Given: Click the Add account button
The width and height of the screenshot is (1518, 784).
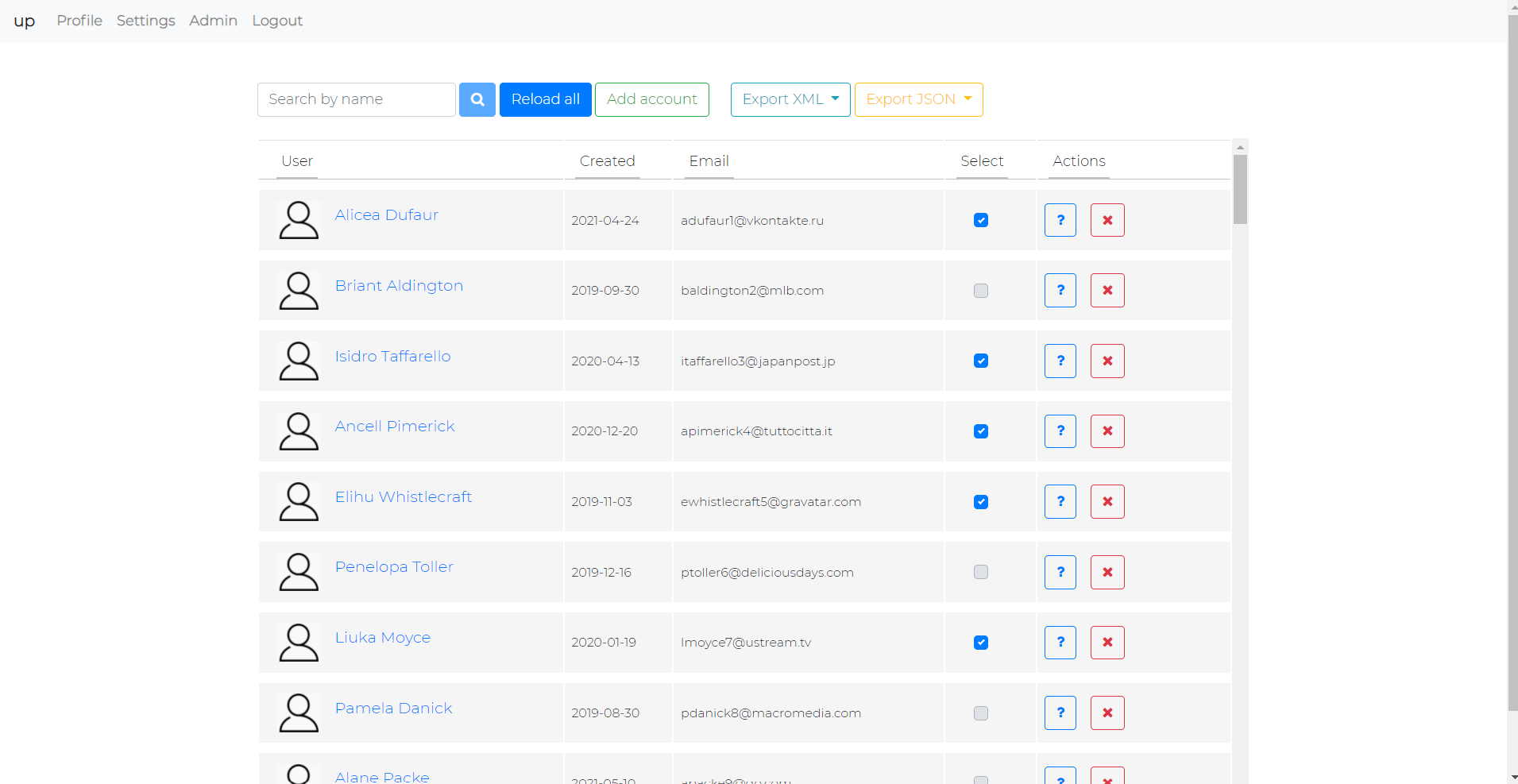Looking at the screenshot, I should pos(652,99).
